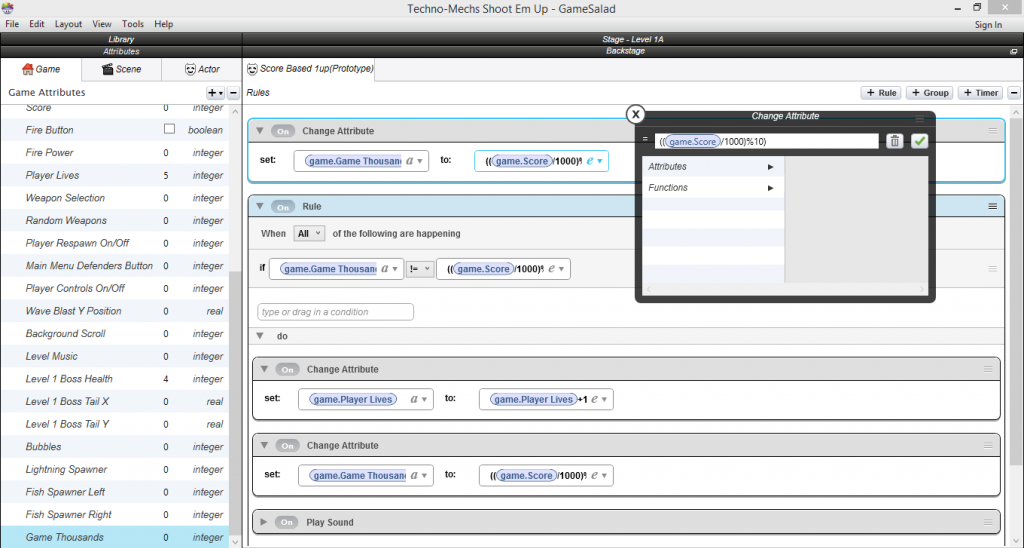The width and height of the screenshot is (1024, 548).
Task: Click attributes list scroll down arrow
Action: pos(236,541)
